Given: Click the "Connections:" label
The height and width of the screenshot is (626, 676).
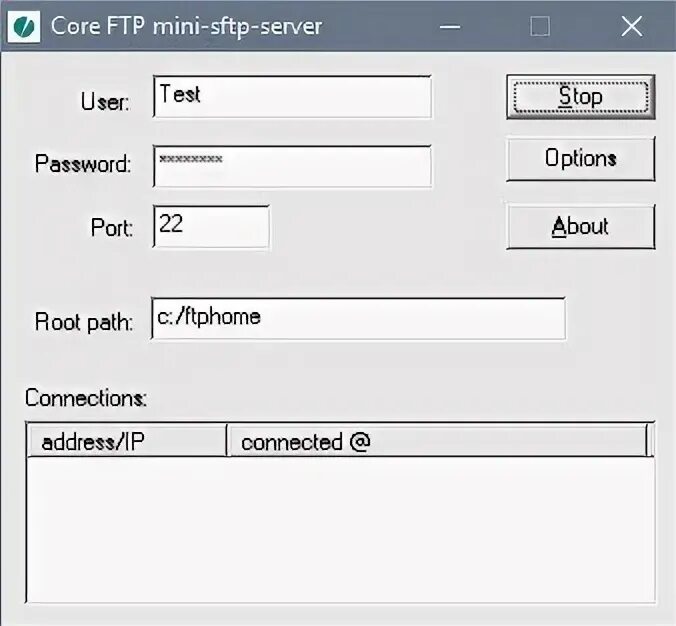Looking at the screenshot, I should click(x=86, y=398).
